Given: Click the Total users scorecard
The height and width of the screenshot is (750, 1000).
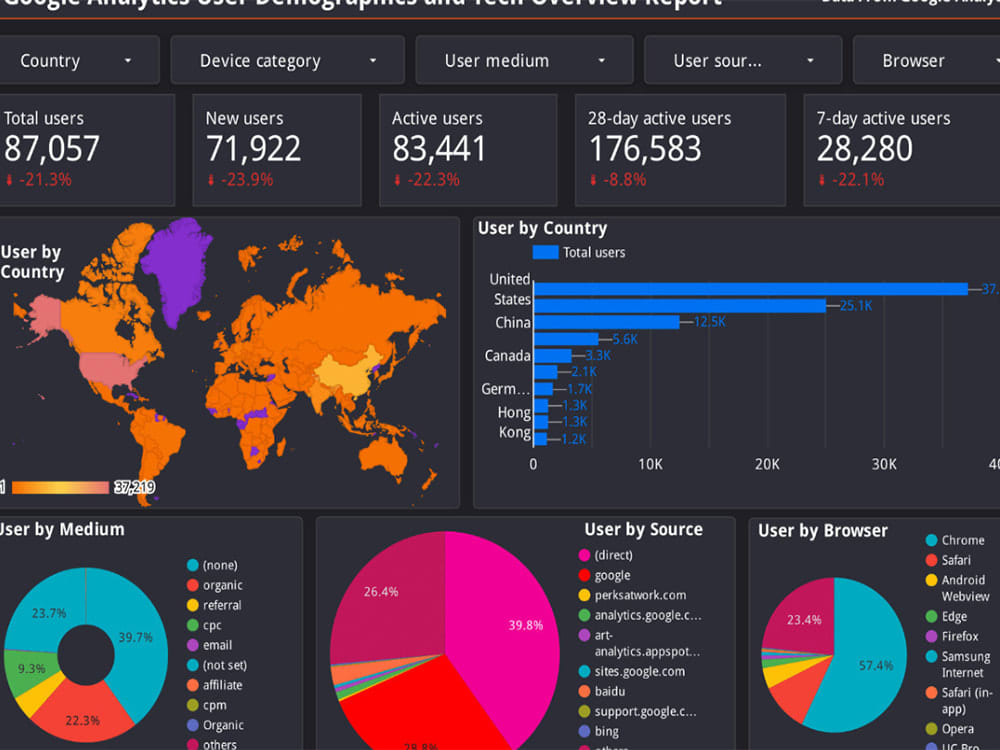Looking at the screenshot, I should click(88, 148).
